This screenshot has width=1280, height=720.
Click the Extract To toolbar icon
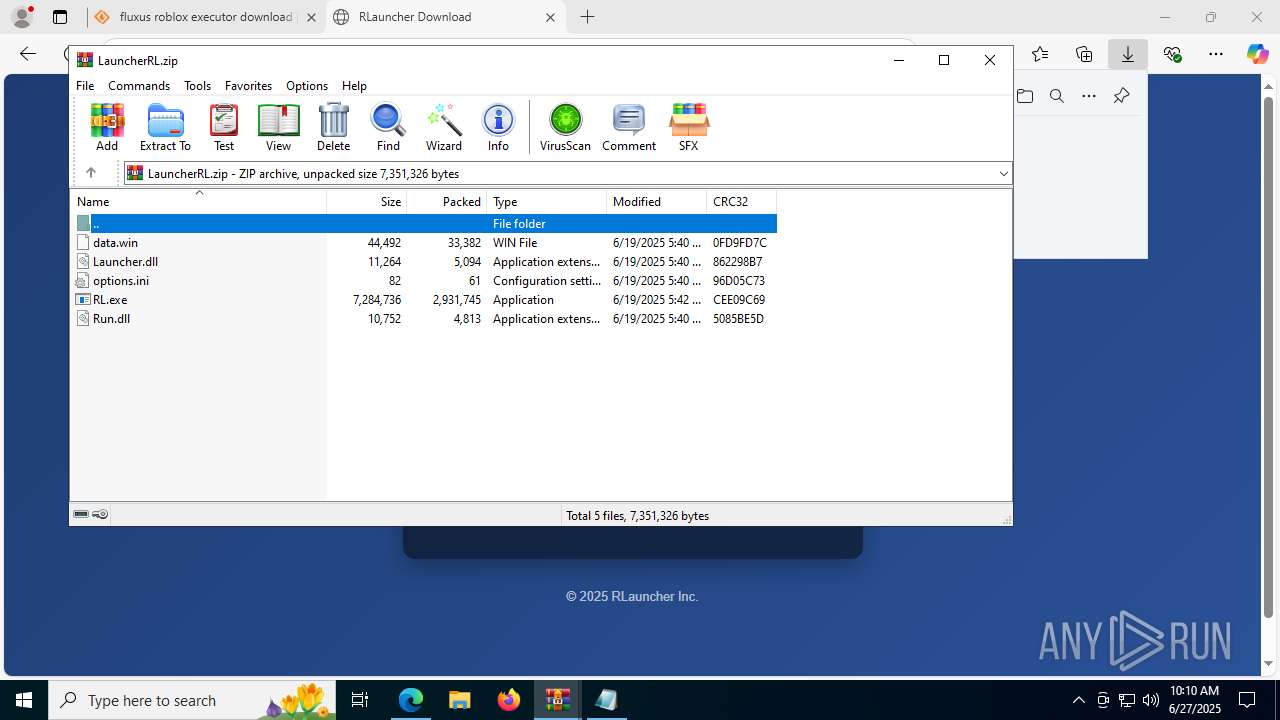pyautogui.click(x=165, y=127)
